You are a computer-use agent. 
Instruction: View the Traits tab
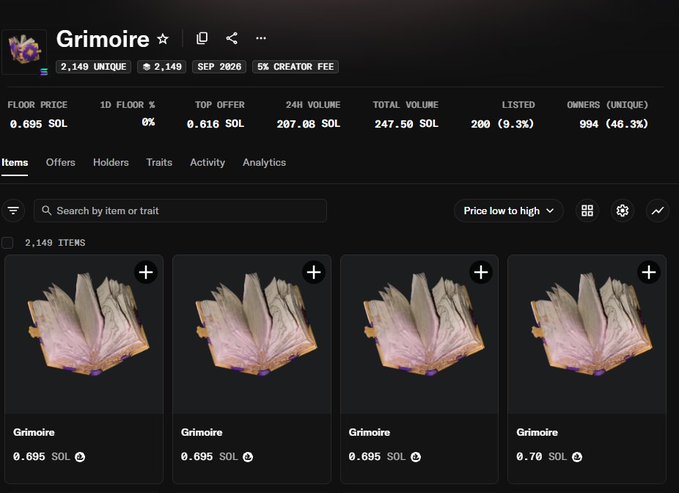tap(159, 162)
